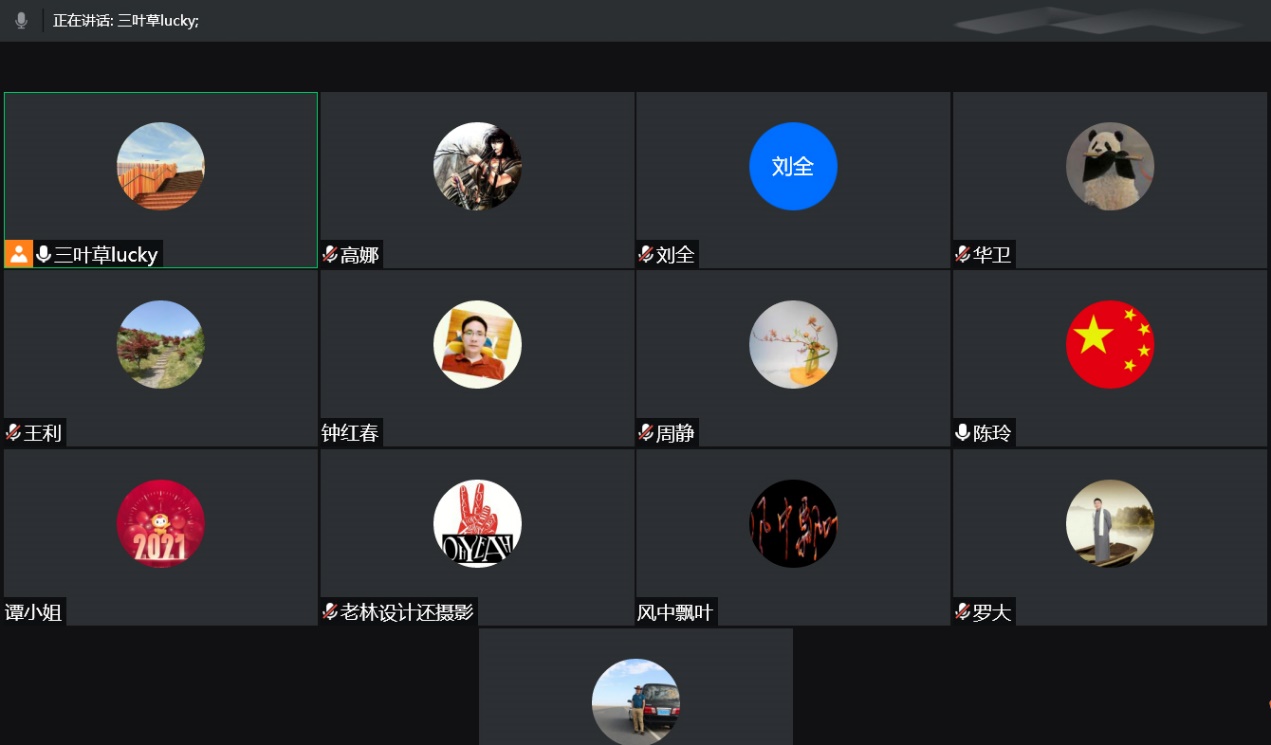1271x745 pixels.
Task: Select the blue 刘全 initials avatar
Action: click(x=793, y=166)
